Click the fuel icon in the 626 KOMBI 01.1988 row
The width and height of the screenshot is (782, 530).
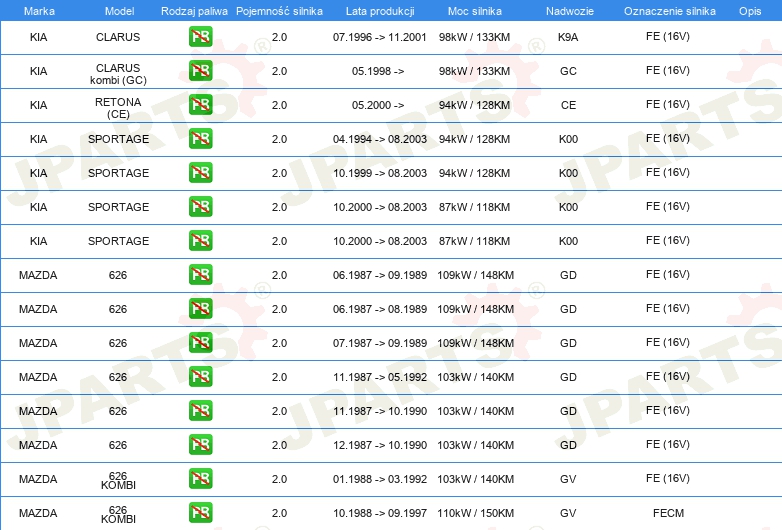tap(200, 479)
